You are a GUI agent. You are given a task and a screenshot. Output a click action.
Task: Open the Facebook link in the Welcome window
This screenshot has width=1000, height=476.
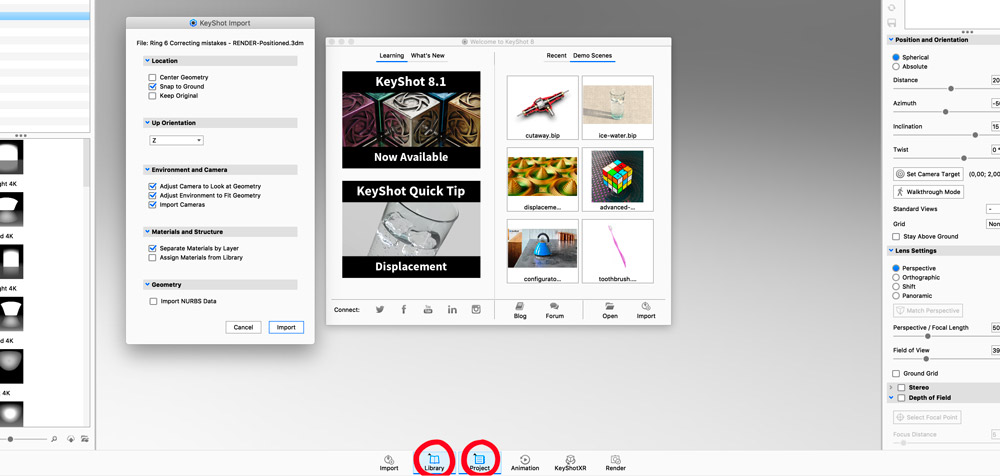404,309
